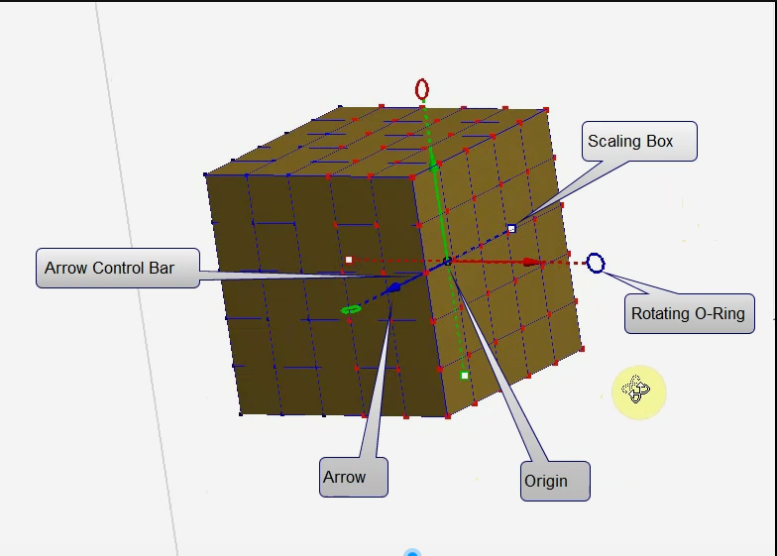777x556 pixels.
Task: Click the green rotation ring on the cube
Action: (x=350, y=310)
